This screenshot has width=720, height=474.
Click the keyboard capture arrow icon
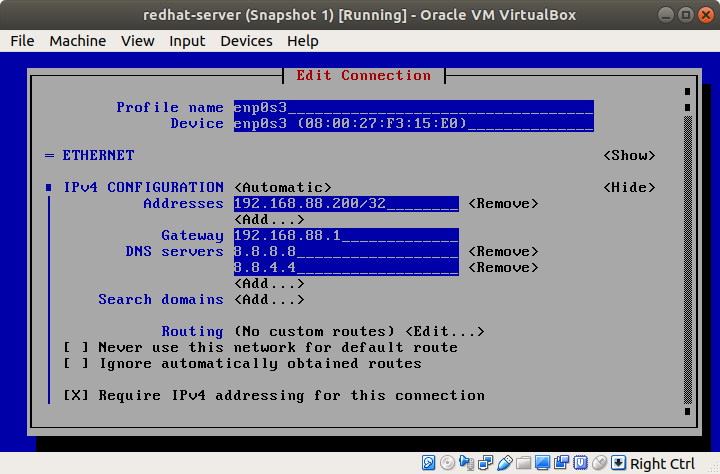[x=618, y=463]
